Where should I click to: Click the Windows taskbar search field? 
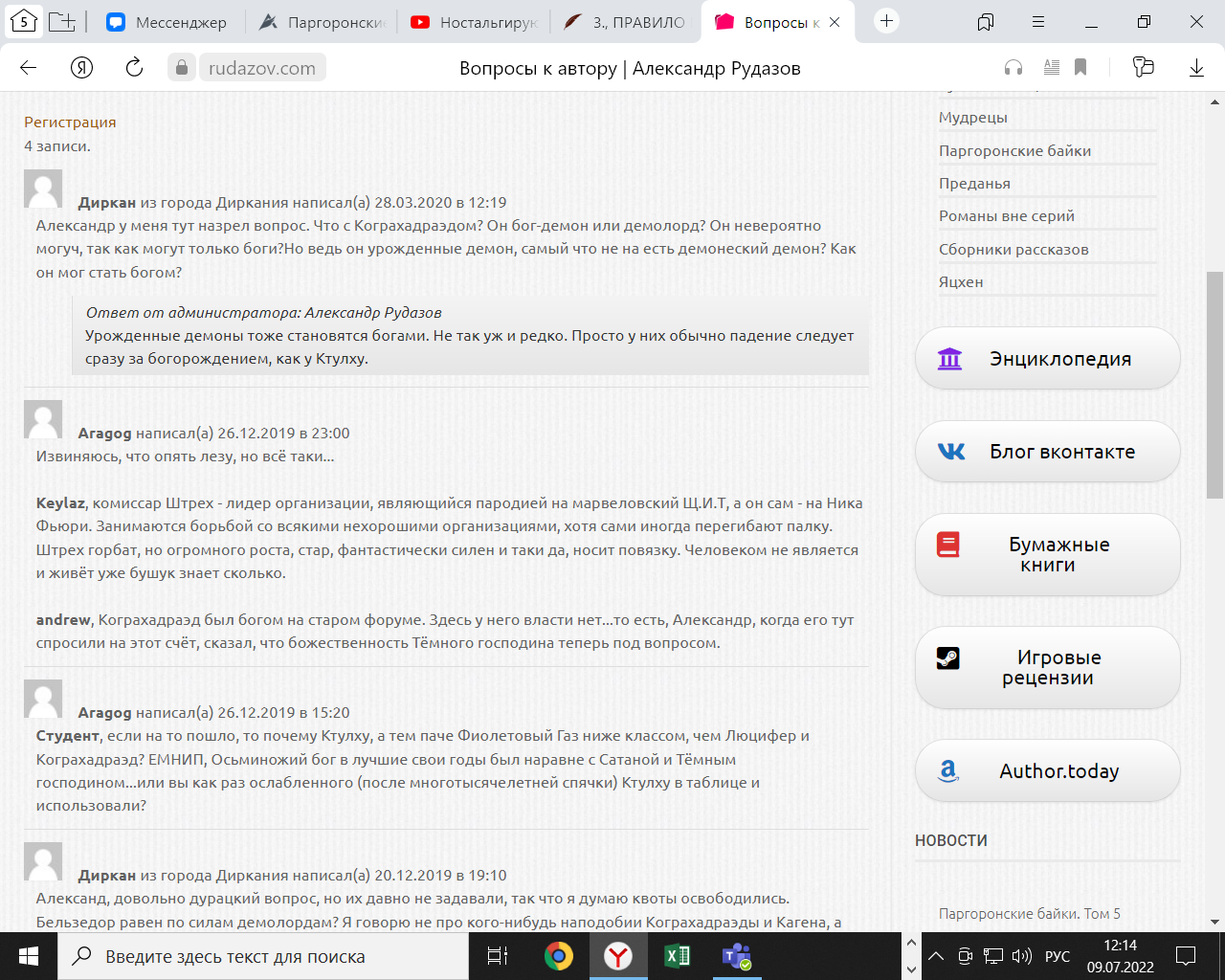click(263, 956)
